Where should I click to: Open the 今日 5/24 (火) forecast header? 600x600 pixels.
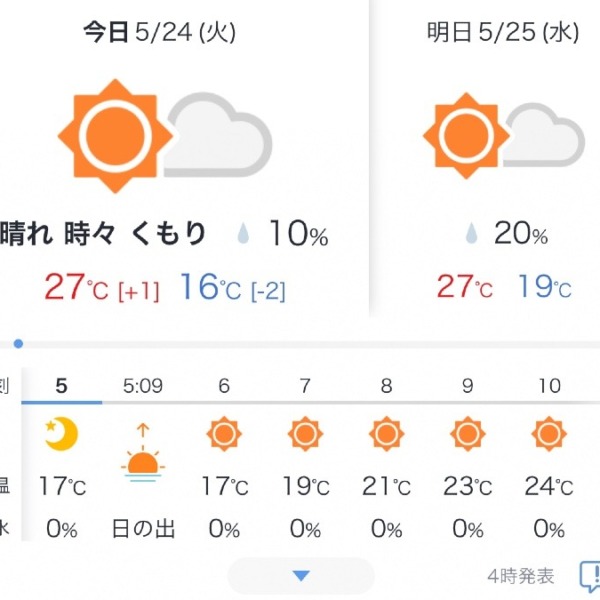160,33
